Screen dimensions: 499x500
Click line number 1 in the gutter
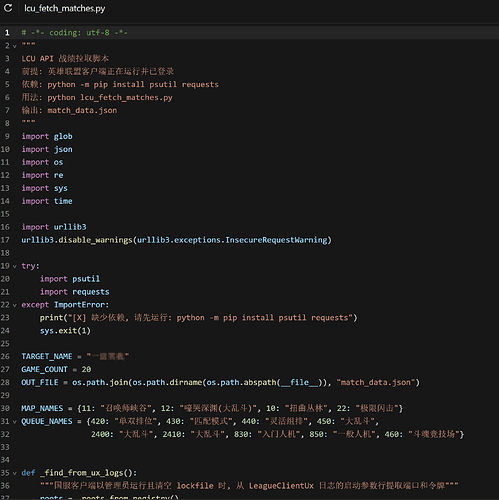(x=7, y=33)
